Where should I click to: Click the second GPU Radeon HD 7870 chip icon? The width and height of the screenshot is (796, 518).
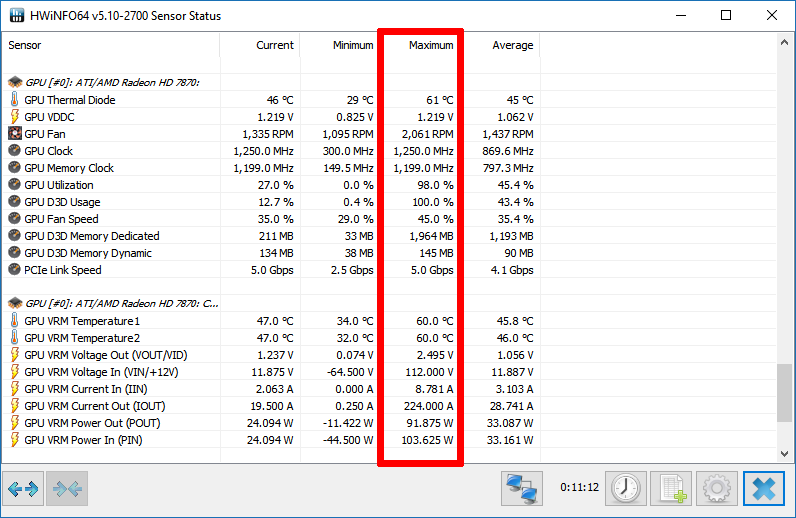coord(15,303)
